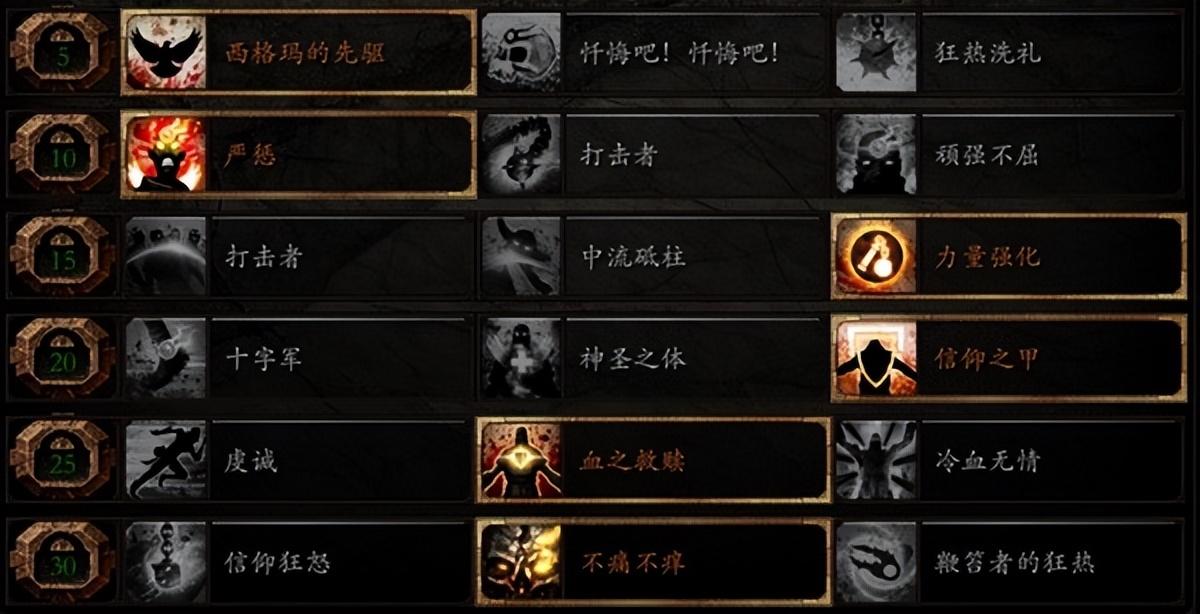Click the bird icon for 西格玛的先驱
The width and height of the screenshot is (1200, 614).
pyautogui.click(x=166, y=52)
